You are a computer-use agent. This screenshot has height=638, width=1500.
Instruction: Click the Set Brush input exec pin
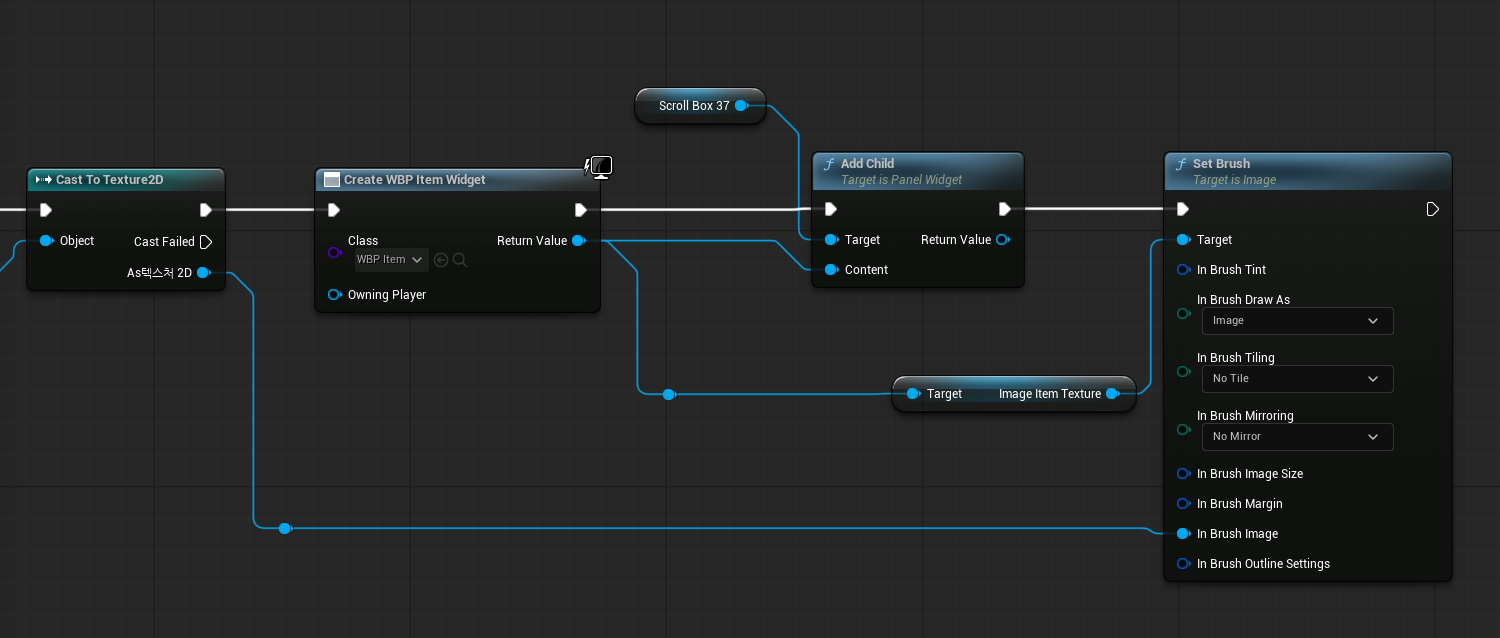(x=1183, y=209)
